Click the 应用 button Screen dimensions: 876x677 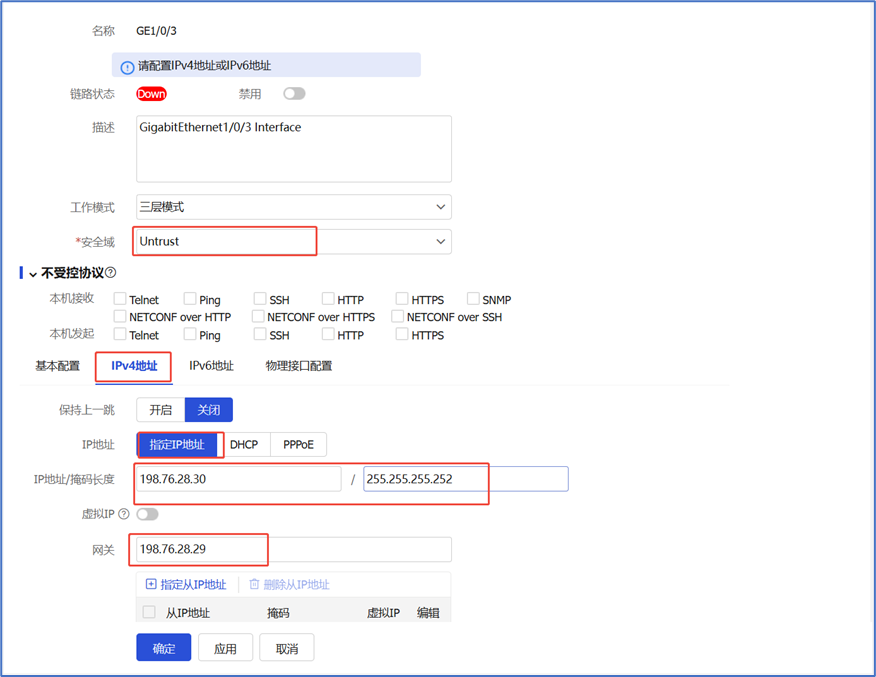tap(226, 648)
